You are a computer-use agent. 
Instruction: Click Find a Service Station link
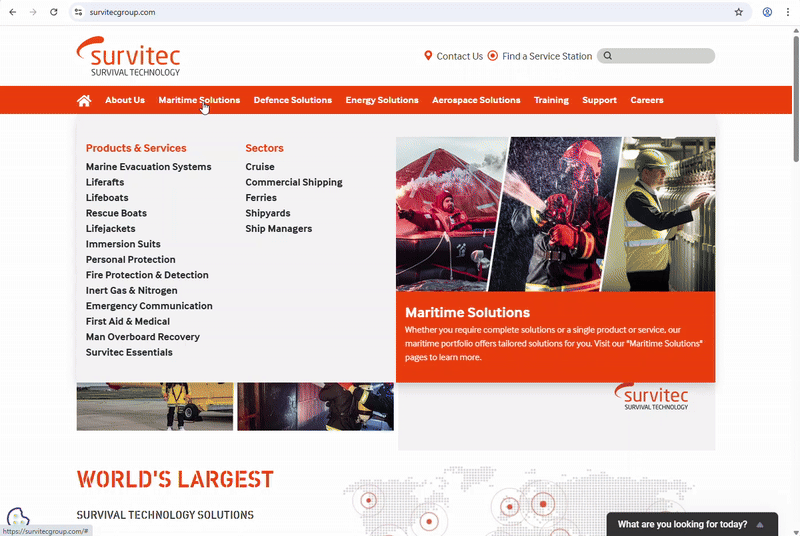(547, 56)
